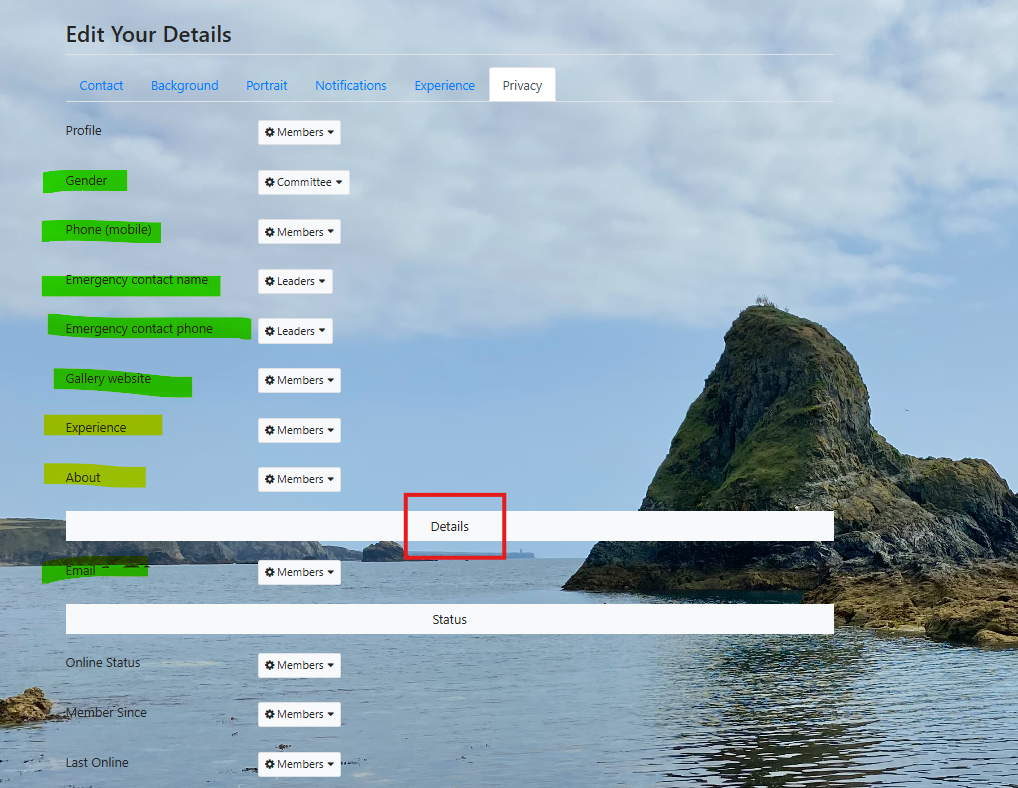The width and height of the screenshot is (1018, 788).
Task: Switch to the Background tab
Action: point(184,85)
